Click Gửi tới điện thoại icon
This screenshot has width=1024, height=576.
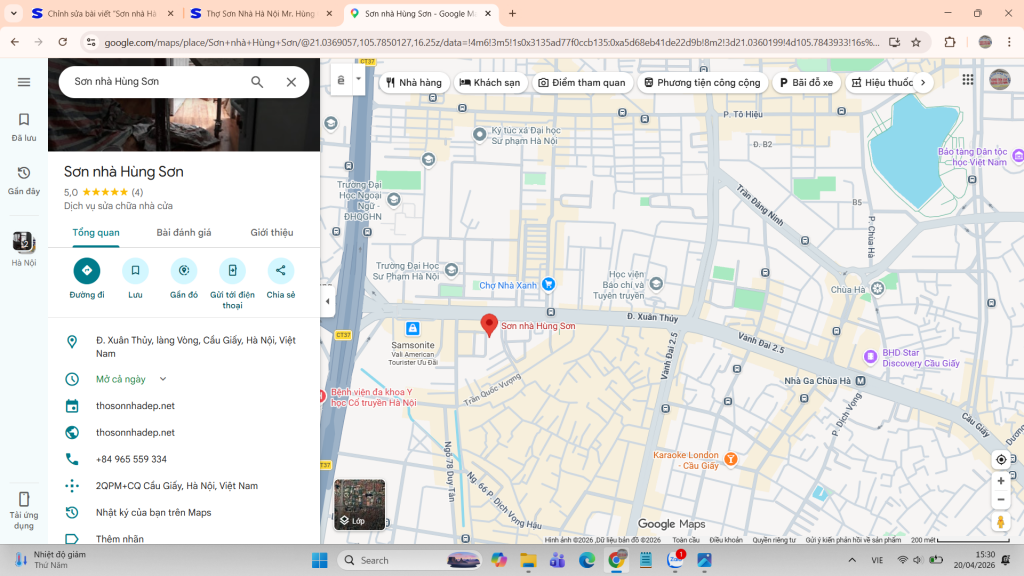231,270
